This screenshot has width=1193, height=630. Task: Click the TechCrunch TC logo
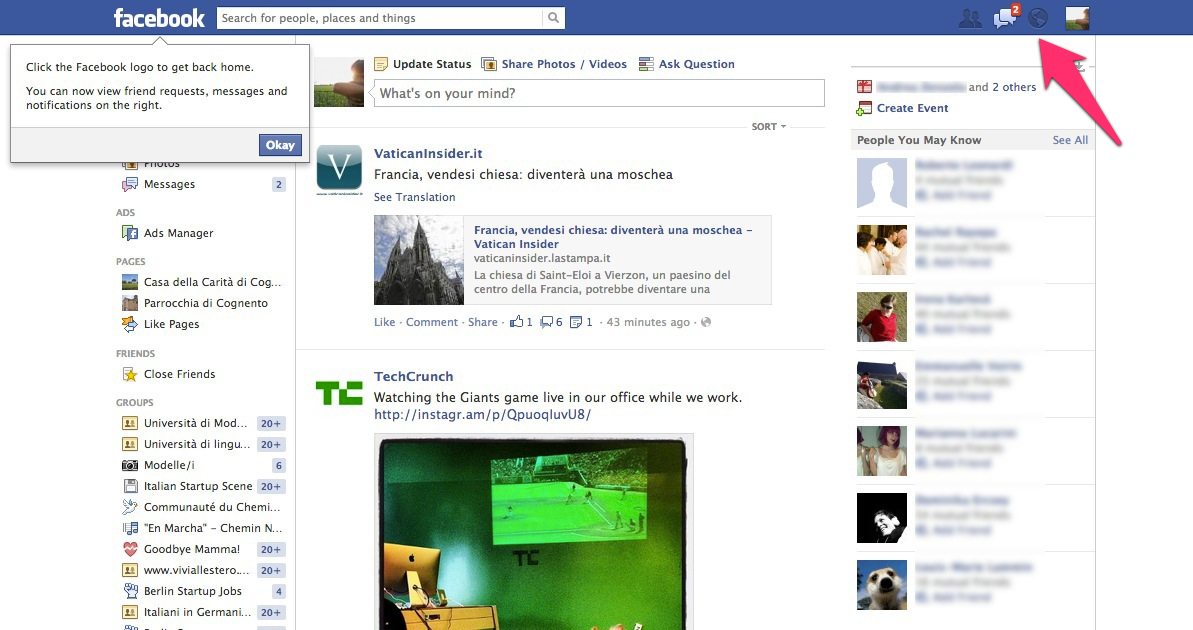pos(339,393)
